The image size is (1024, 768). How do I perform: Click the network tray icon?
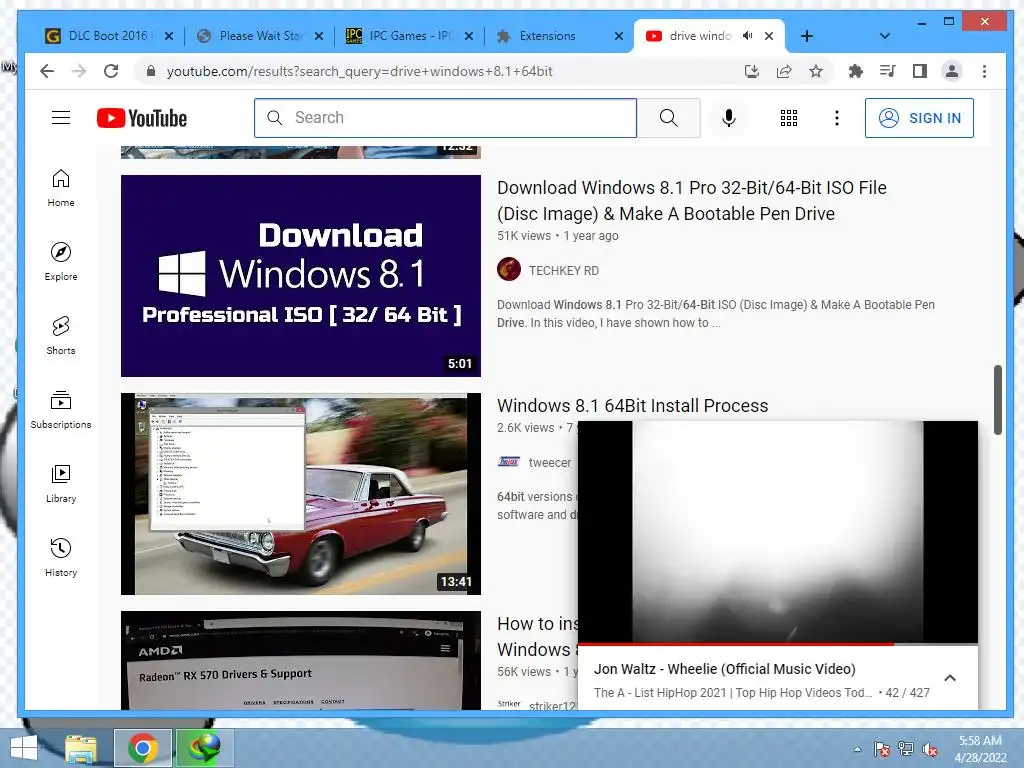tap(906, 749)
